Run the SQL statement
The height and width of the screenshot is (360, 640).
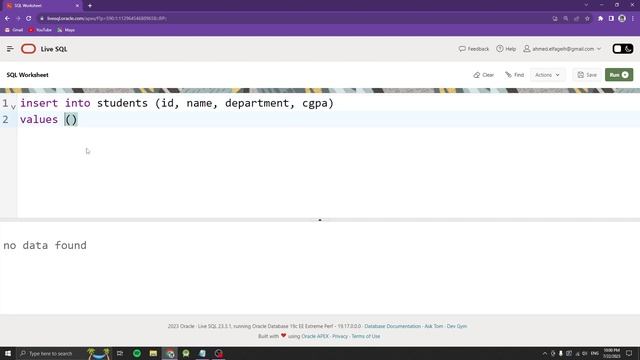click(619, 75)
